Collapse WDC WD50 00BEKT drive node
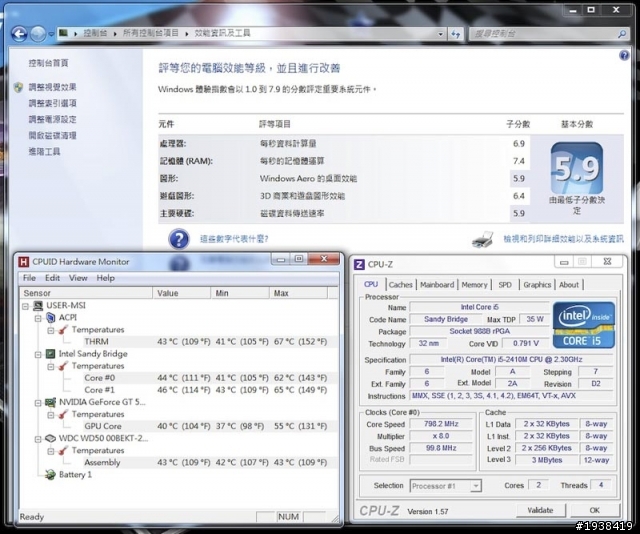This screenshot has height=534, width=640. tap(38, 439)
